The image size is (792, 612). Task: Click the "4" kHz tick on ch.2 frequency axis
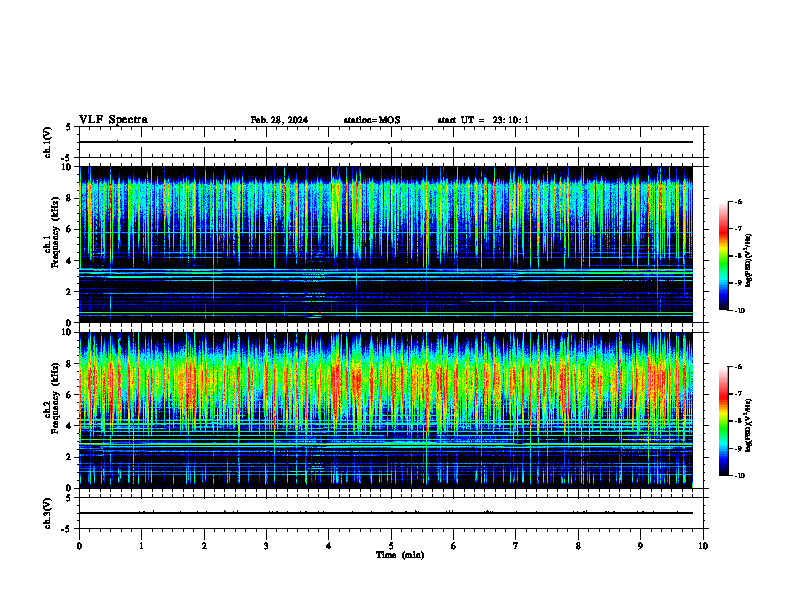coord(70,426)
